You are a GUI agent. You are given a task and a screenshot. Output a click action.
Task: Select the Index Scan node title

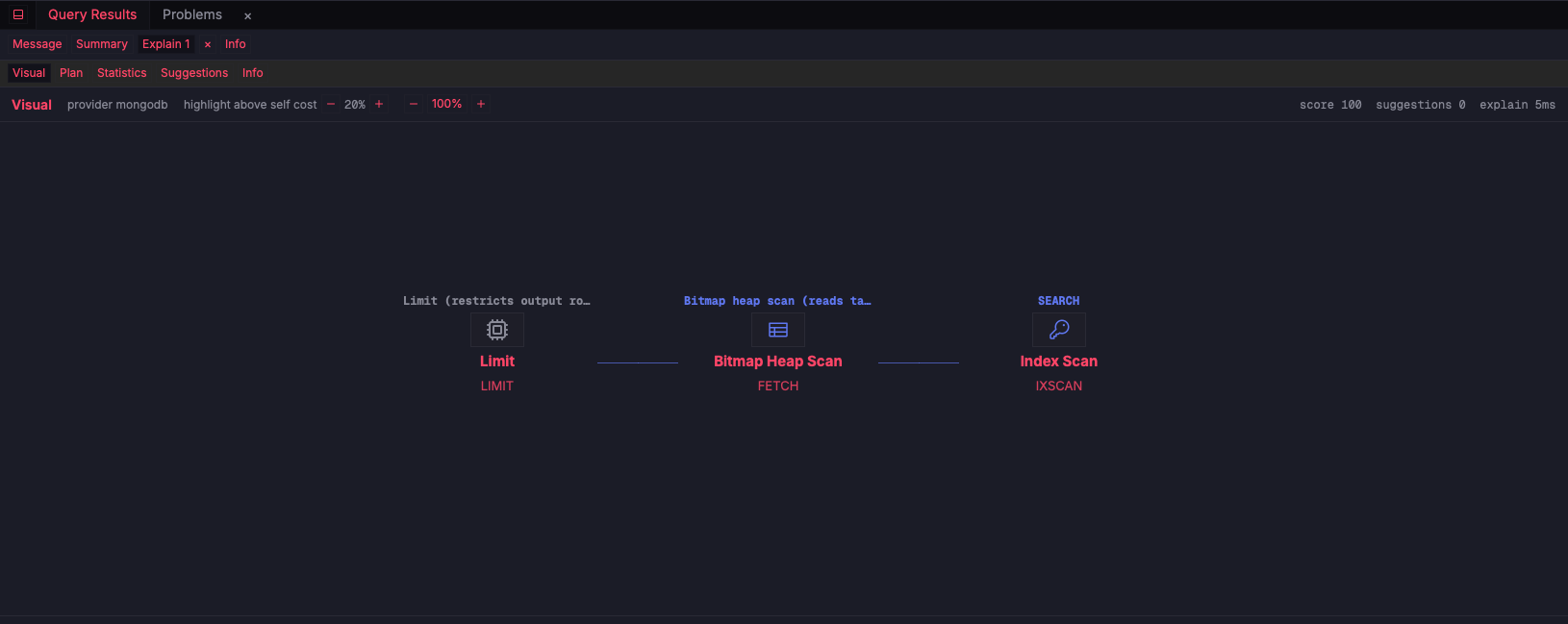pos(1059,362)
